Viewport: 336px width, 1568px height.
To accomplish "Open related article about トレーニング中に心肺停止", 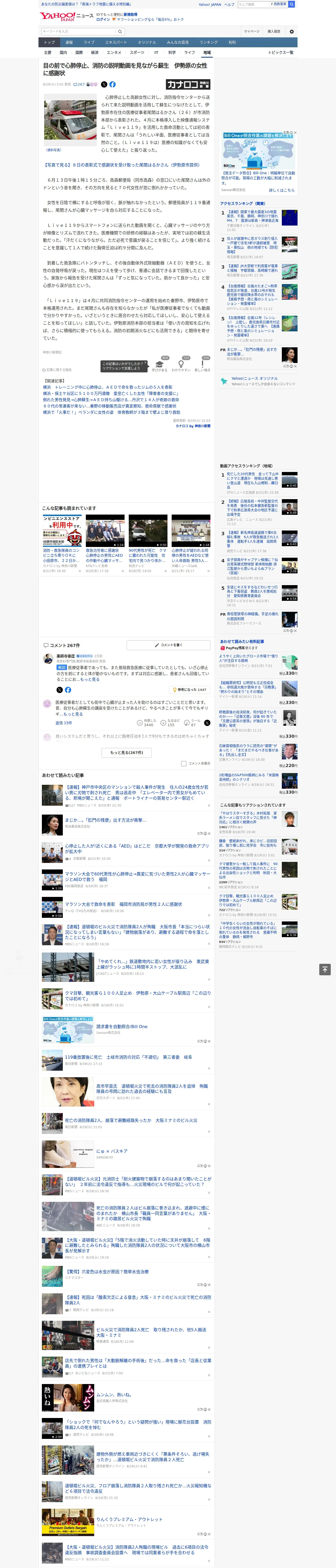I will 107,387.
